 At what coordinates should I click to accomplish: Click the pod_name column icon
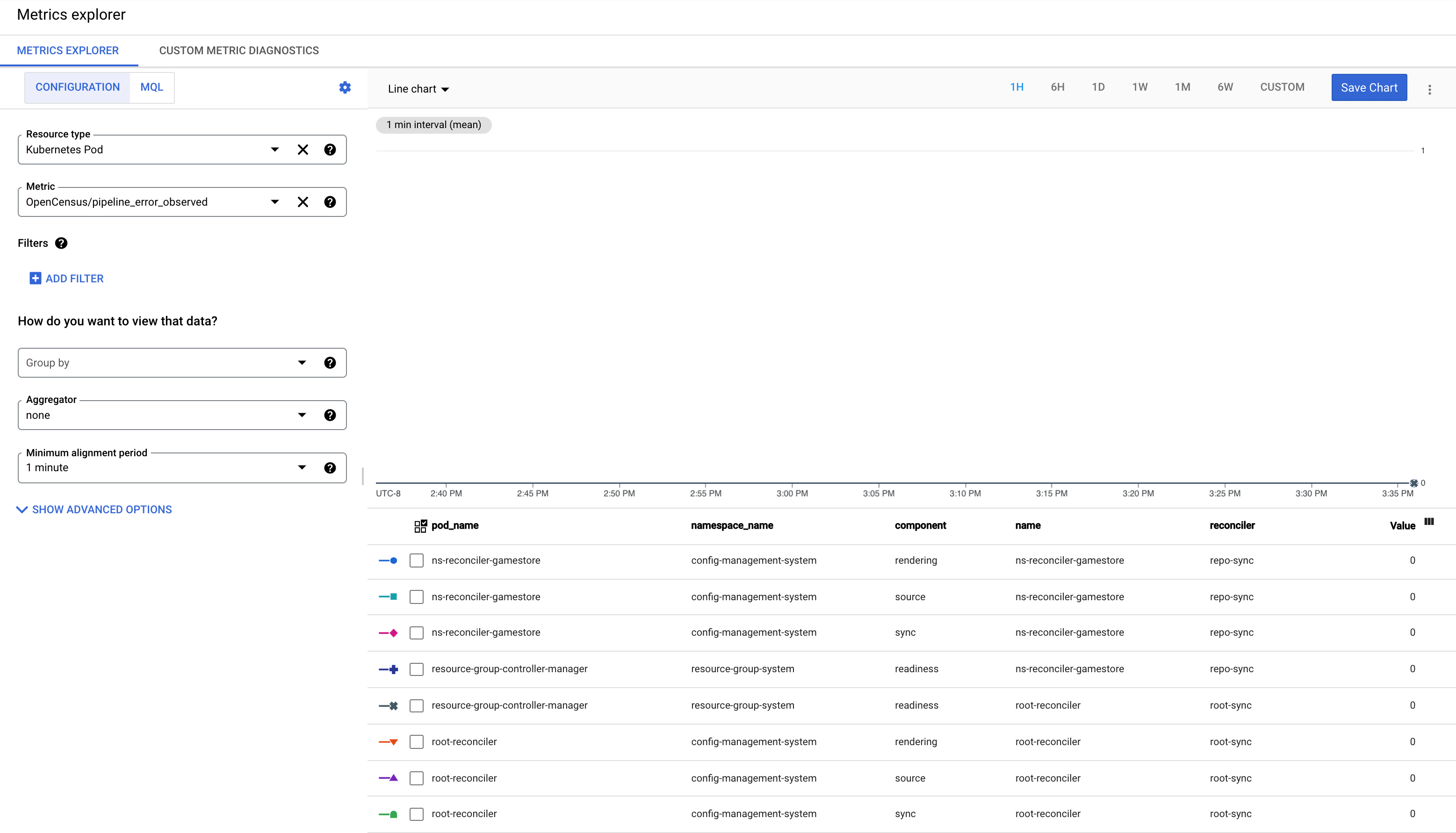point(420,525)
